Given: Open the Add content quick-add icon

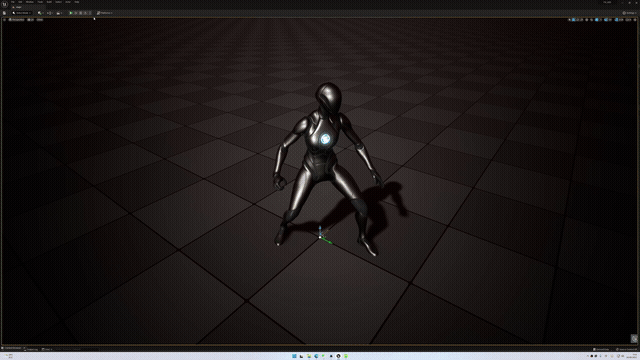Looking at the screenshot, I should click(x=40, y=13).
